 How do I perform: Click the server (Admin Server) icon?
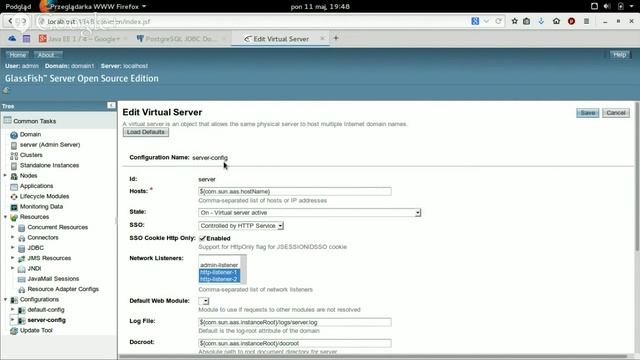click(x=14, y=145)
